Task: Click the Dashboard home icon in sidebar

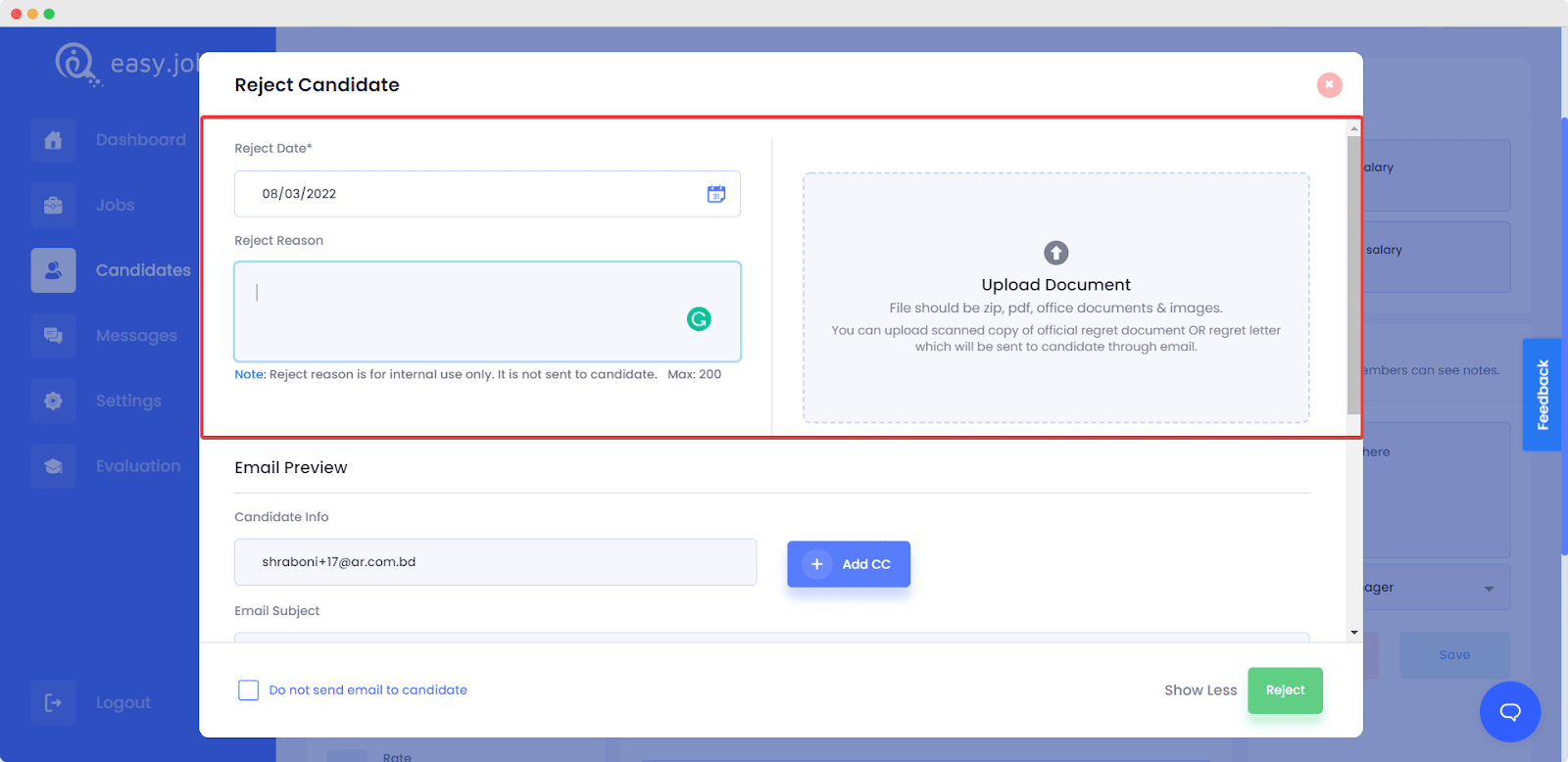Action: [x=53, y=140]
